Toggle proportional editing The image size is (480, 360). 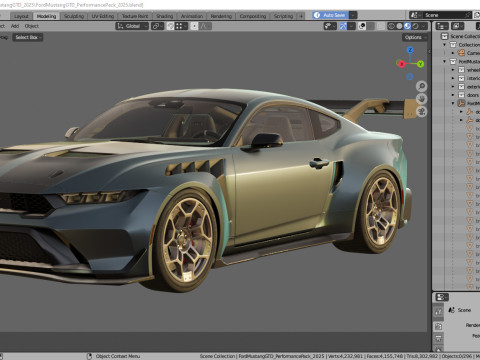(194, 26)
